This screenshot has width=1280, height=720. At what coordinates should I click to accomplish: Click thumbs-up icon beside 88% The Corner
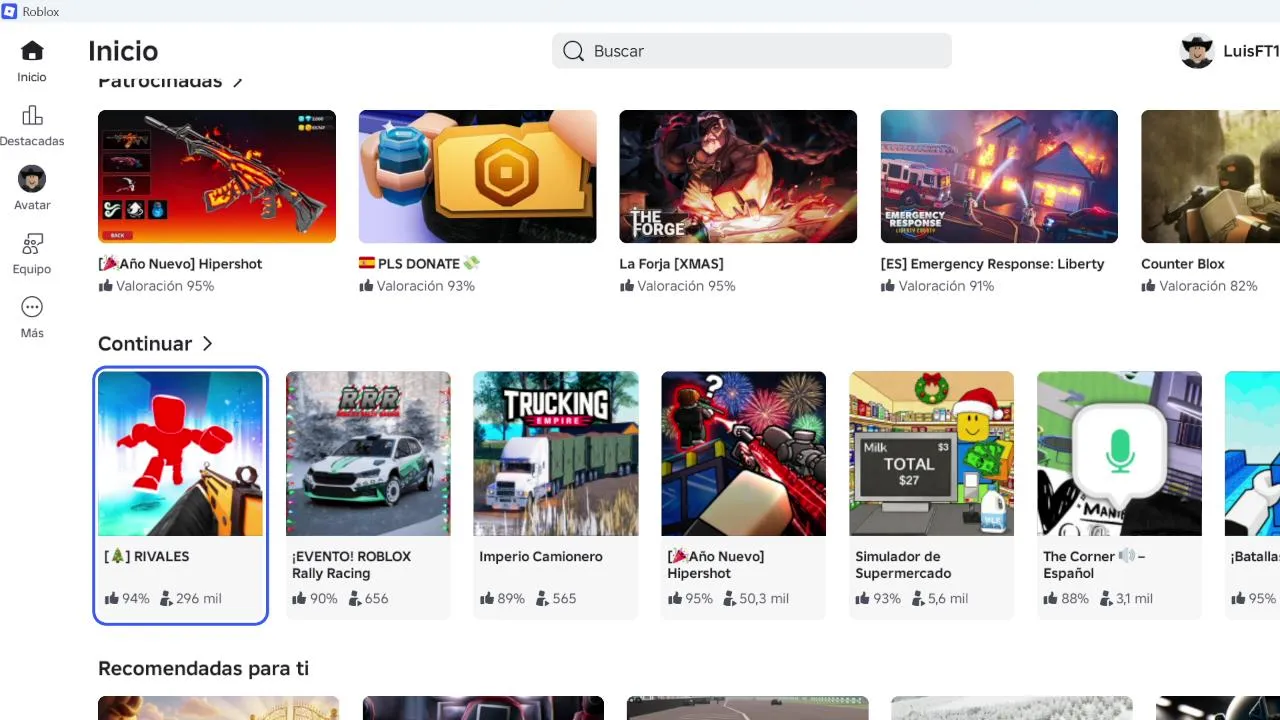1051,599
